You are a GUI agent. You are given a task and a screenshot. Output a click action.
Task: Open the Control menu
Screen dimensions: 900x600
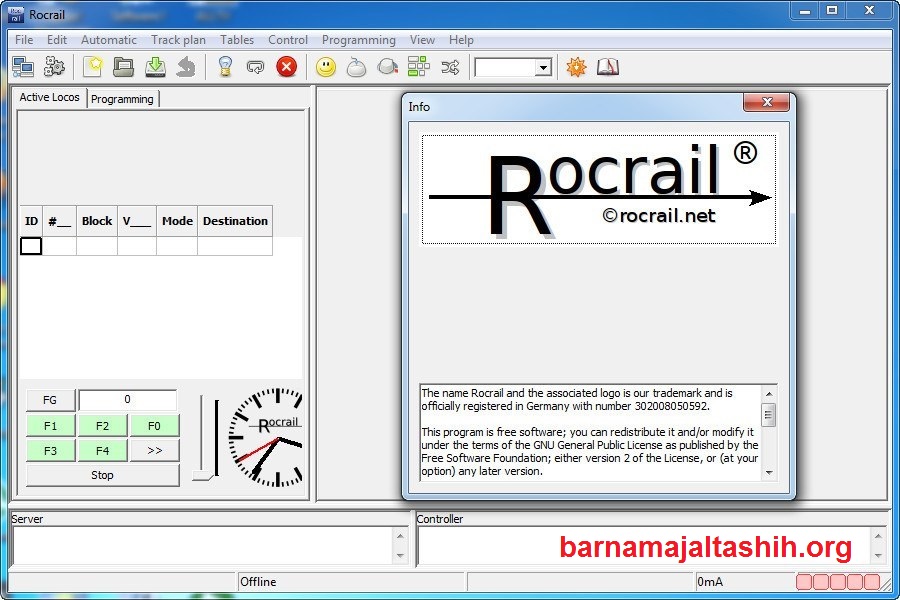click(288, 40)
